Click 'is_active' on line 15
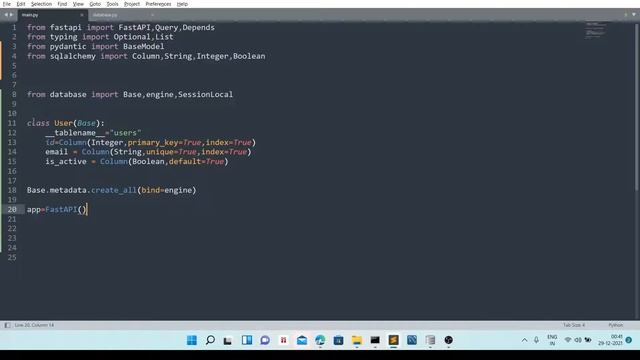Viewport: 640px width, 360px height. point(66,162)
